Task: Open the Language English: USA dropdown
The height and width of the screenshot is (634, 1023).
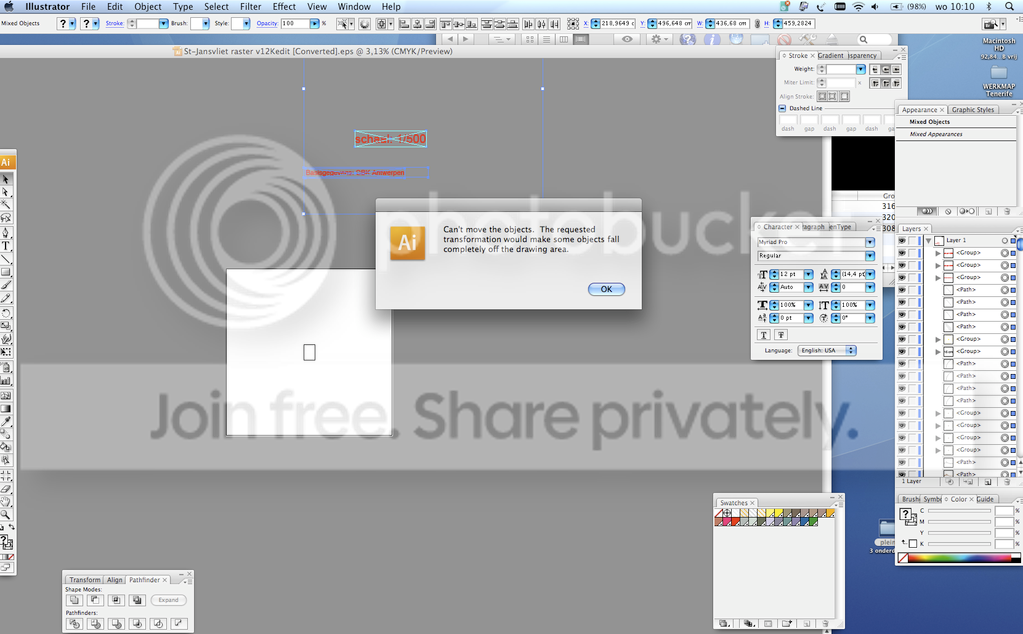Action: 826,350
